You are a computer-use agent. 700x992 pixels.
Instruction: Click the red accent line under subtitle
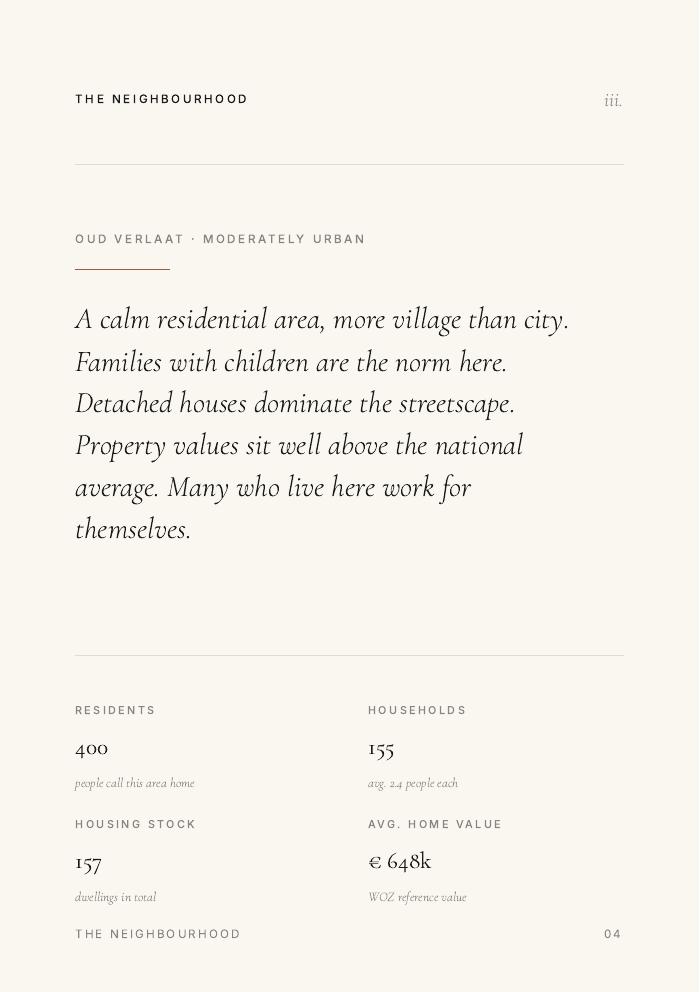pos(122,269)
